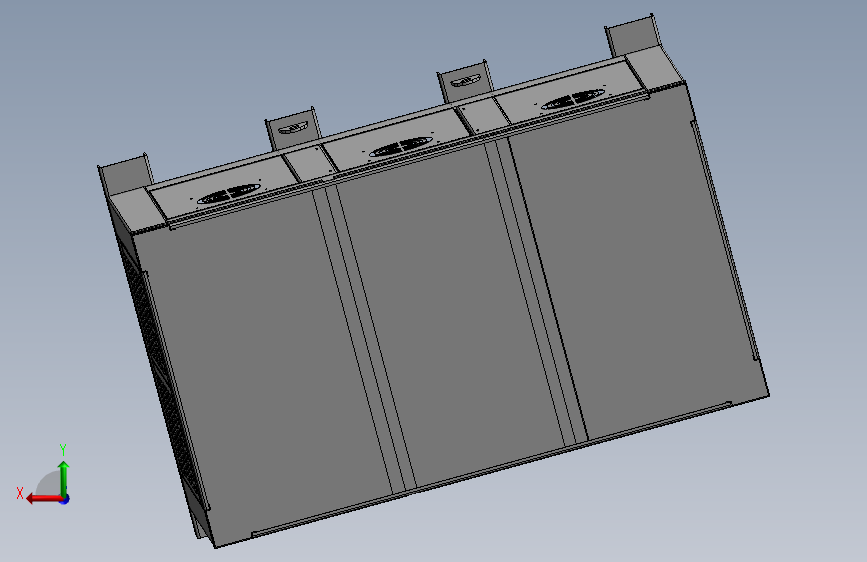Select the middle fan grille on the model
The height and width of the screenshot is (562, 867).
coord(400,147)
